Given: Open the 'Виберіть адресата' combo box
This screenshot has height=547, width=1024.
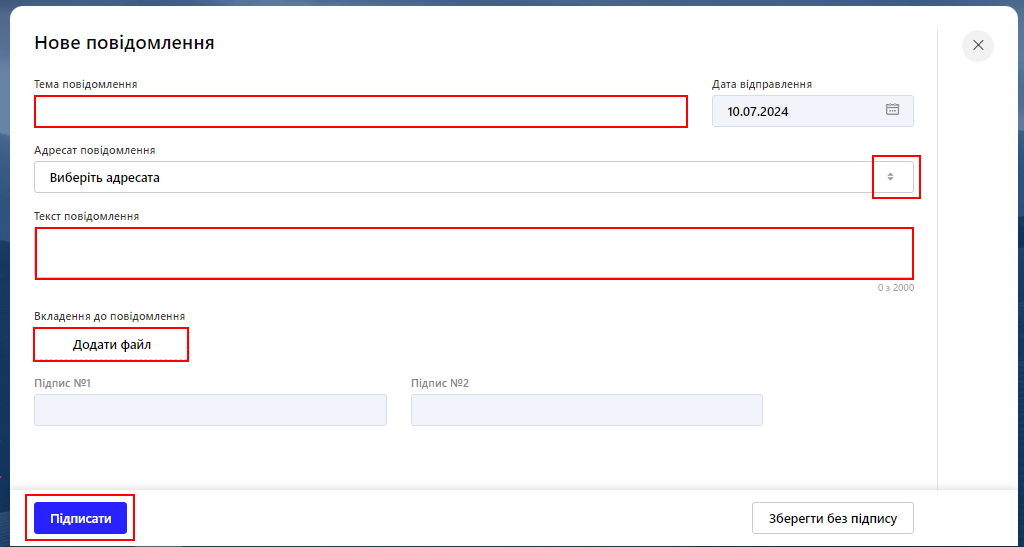Looking at the screenshot, I should [x=474, y=177].
